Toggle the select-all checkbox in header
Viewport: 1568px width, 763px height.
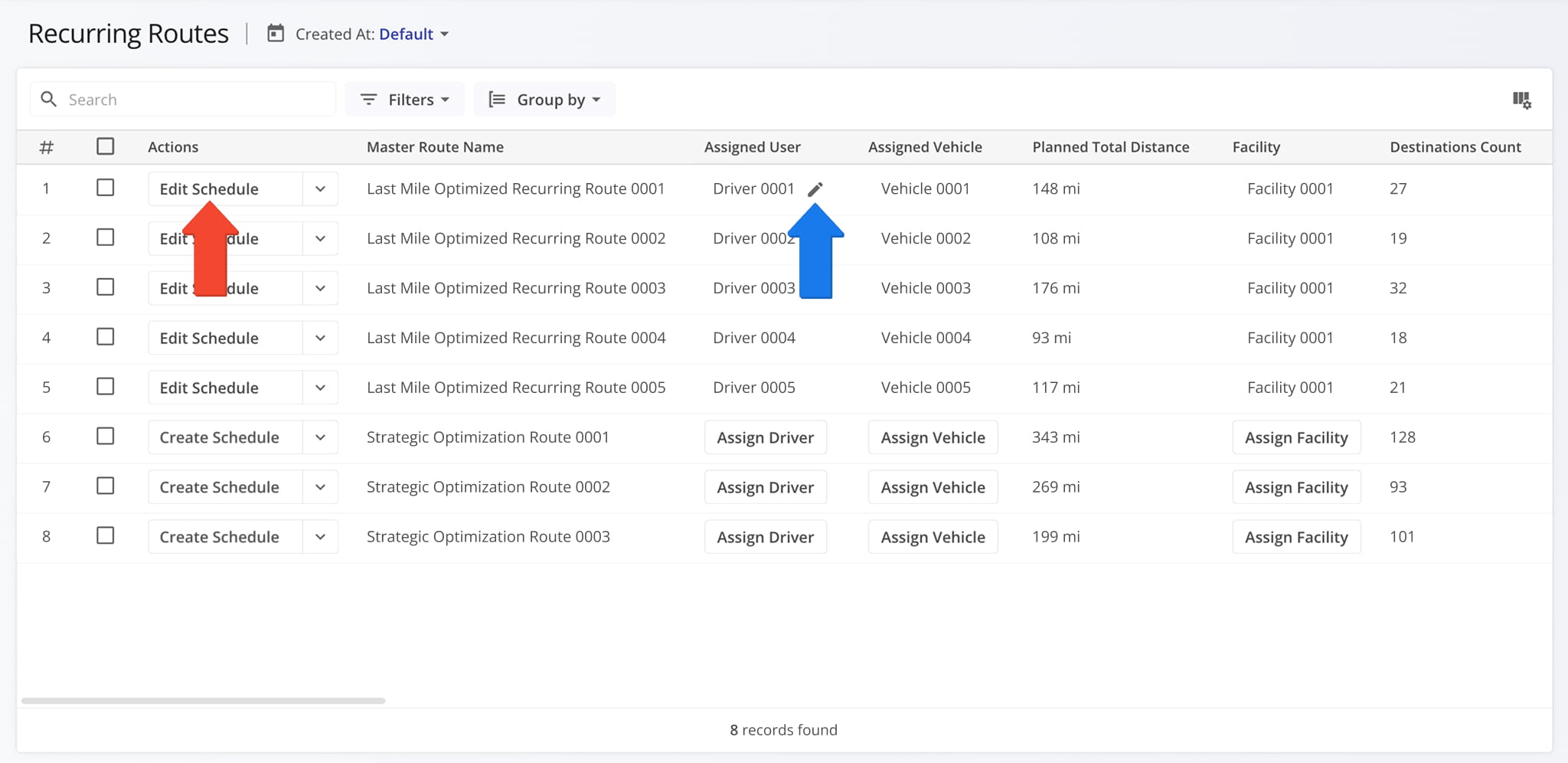coord(105,146)
